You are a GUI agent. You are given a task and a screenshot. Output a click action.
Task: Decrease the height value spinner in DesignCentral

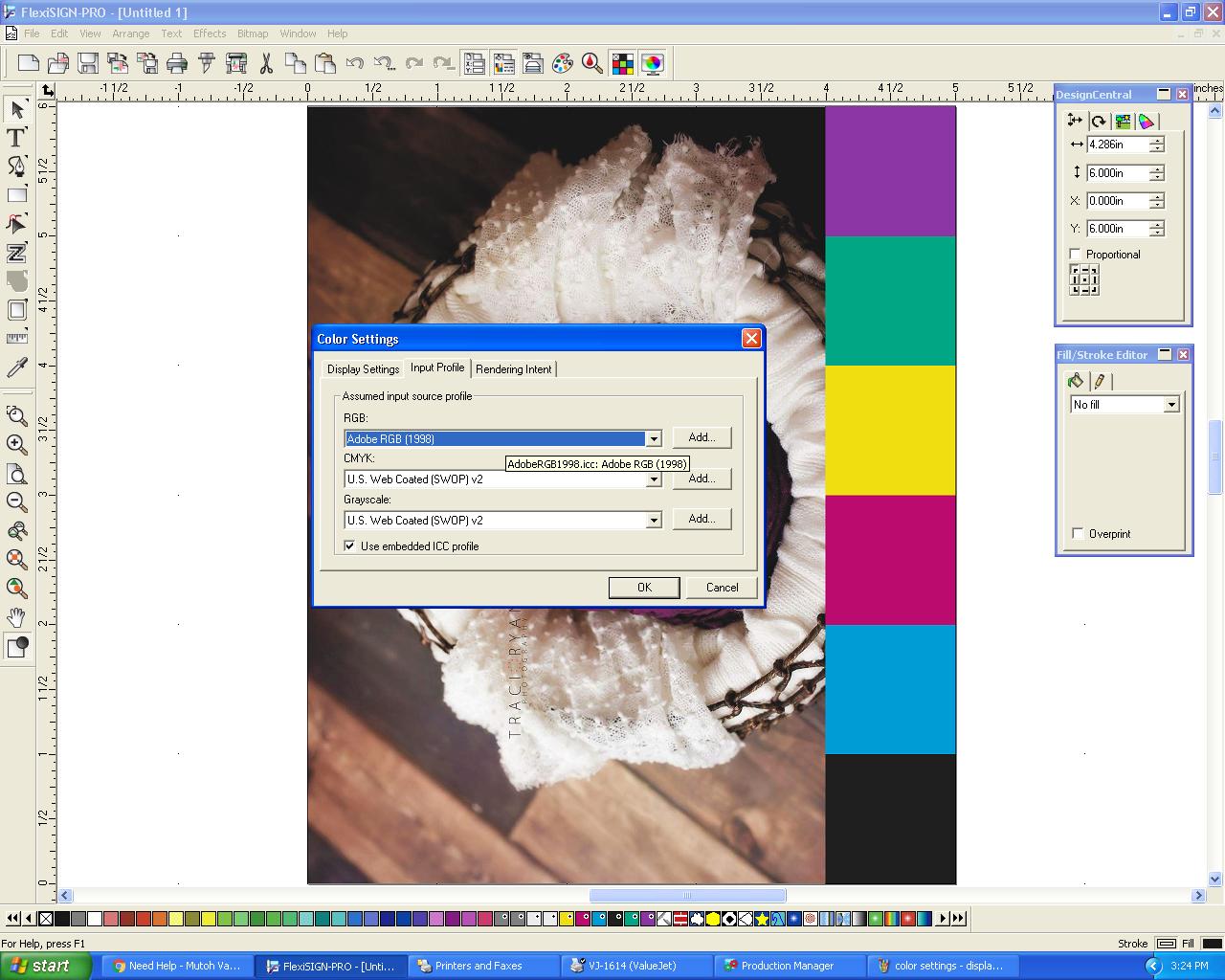(1157, 177)
